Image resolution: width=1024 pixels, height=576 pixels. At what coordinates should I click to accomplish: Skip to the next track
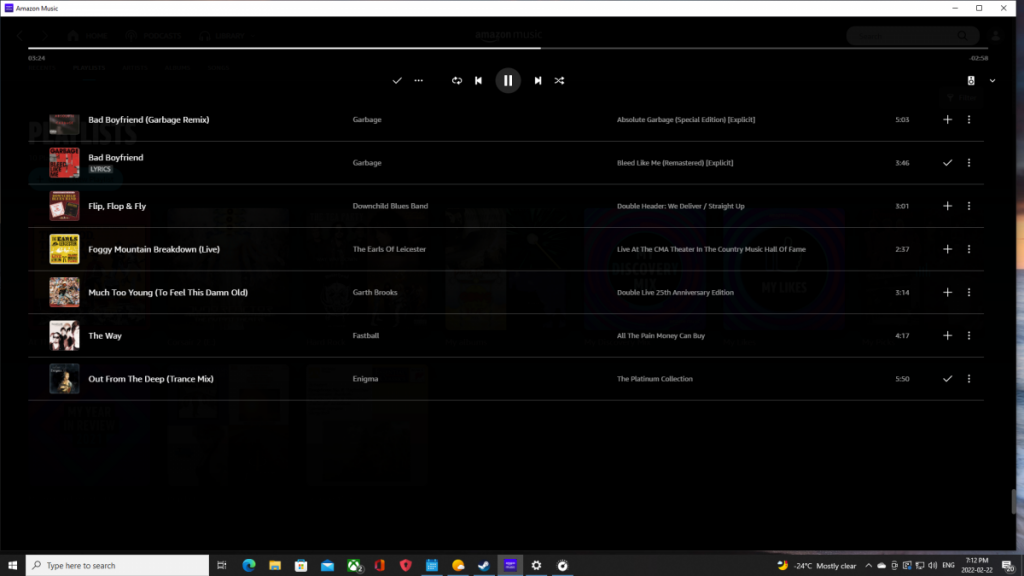click(537, 80)
